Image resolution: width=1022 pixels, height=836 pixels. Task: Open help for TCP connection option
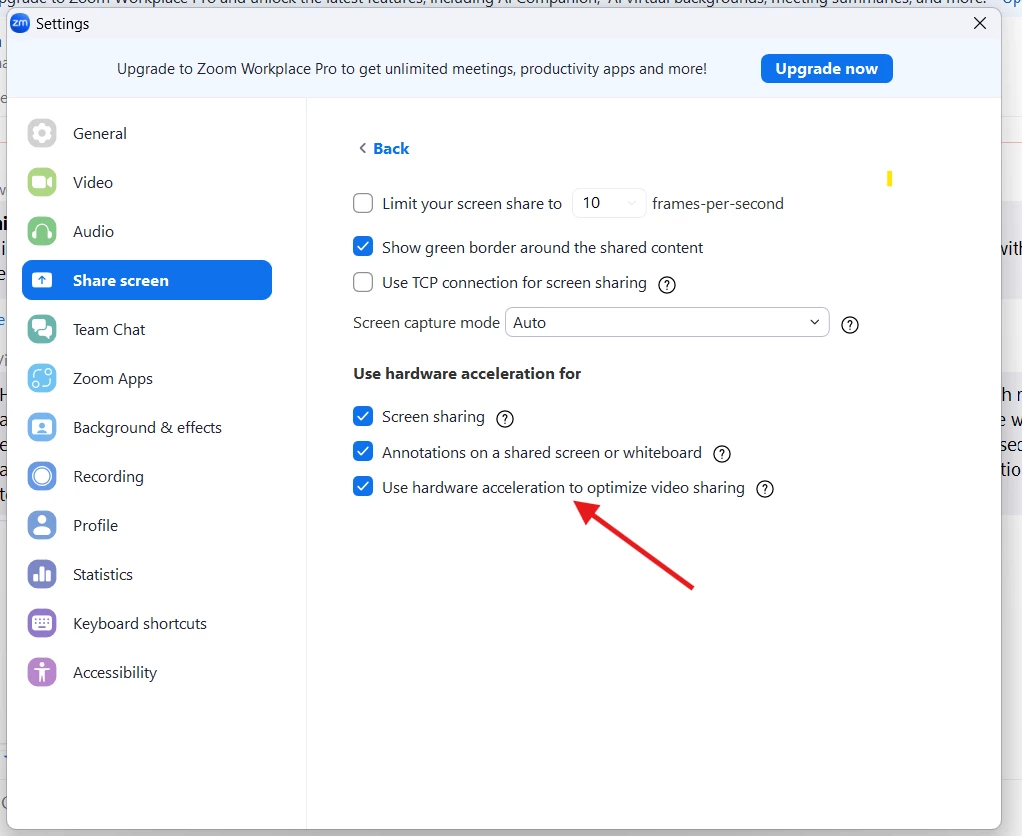pos(667,285)
